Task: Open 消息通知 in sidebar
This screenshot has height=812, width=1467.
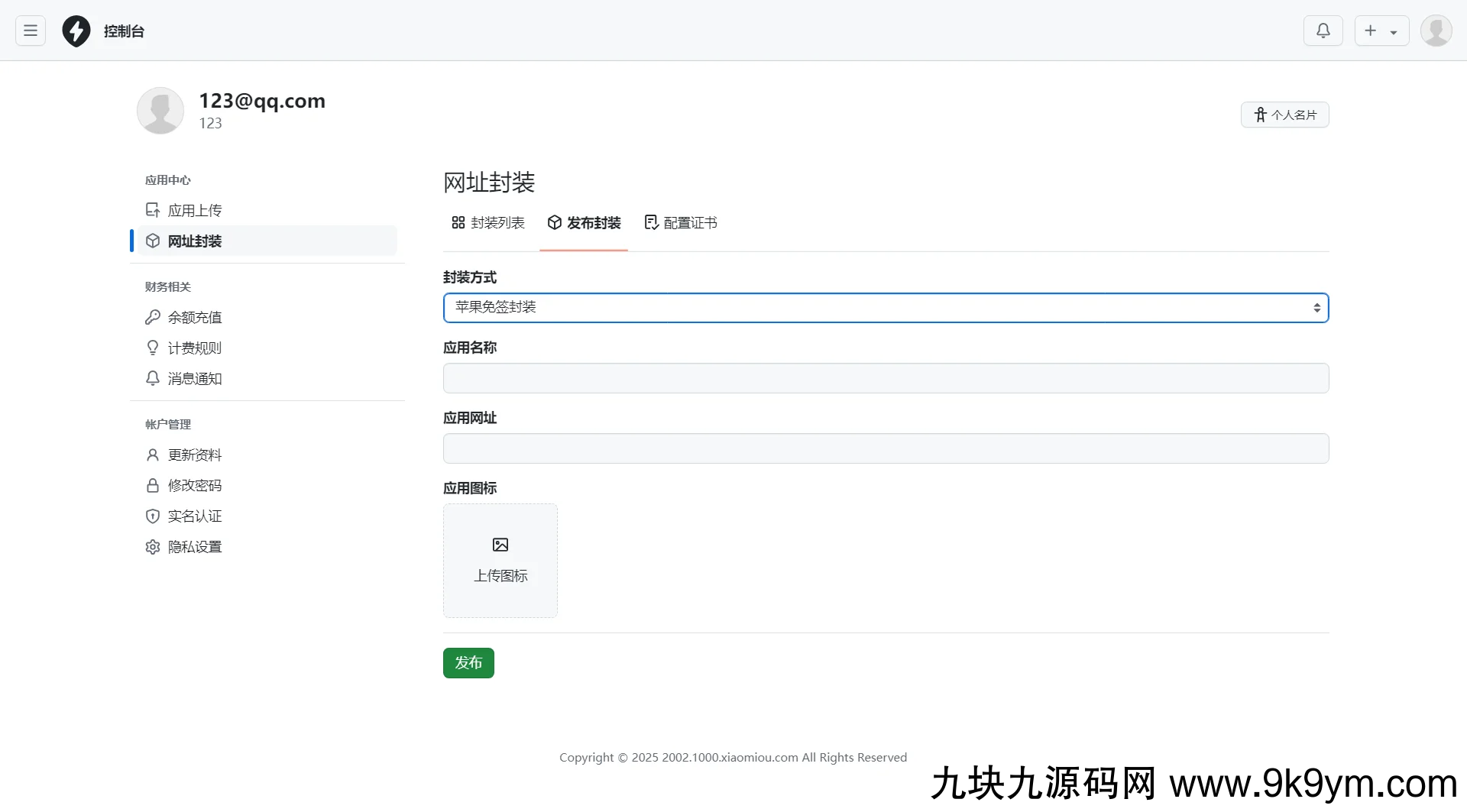Action: (195, 379)
